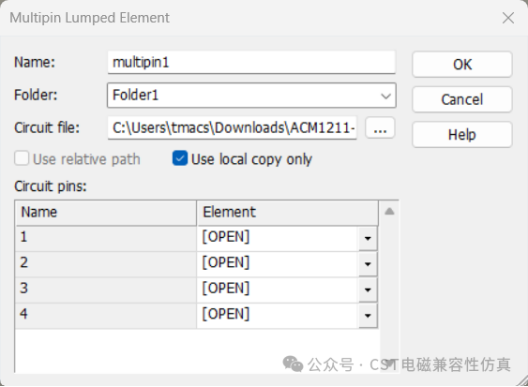Click the scroll up arrow of pins table

(389, 212)
